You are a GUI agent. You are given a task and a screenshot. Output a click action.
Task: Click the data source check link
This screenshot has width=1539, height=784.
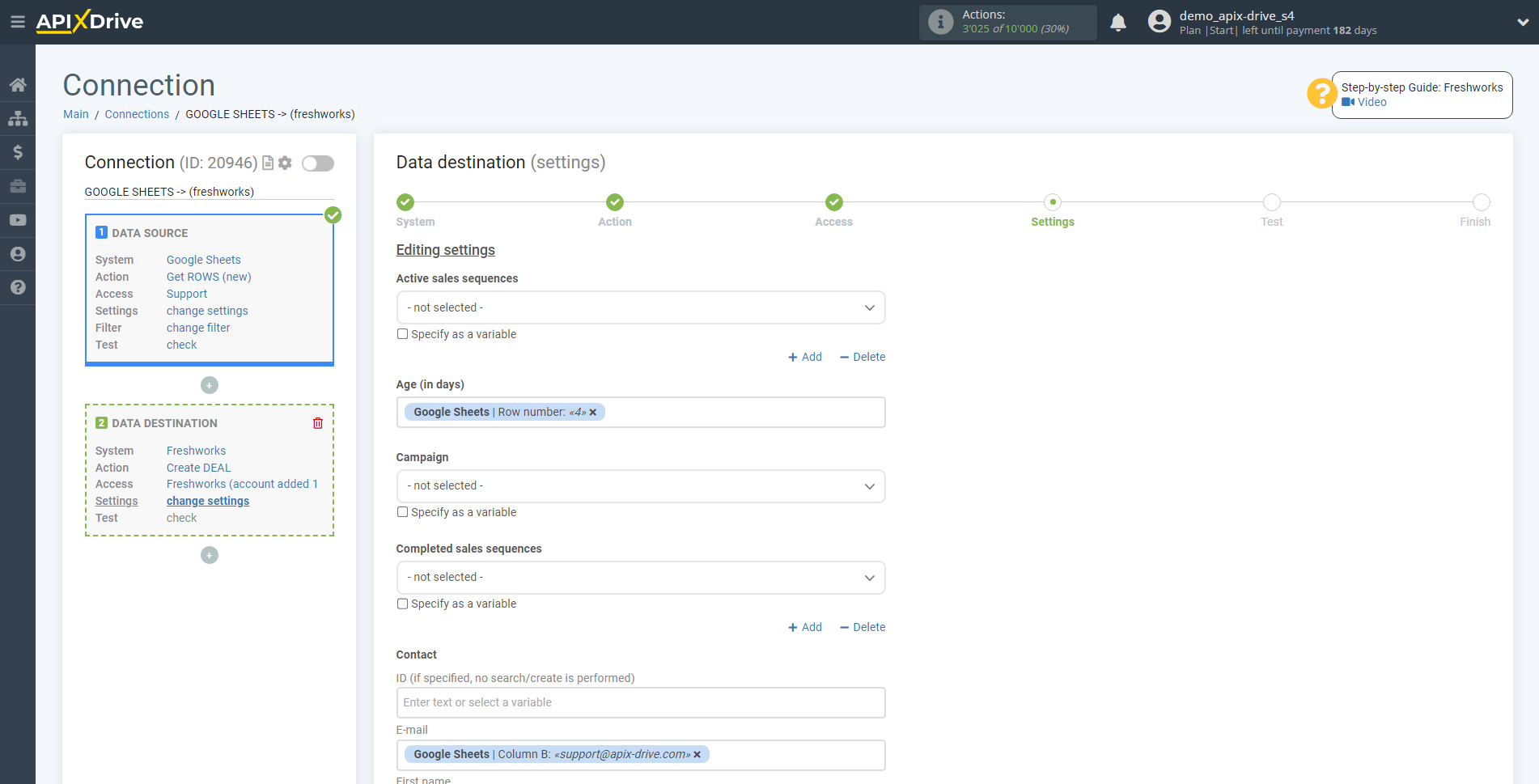(181, 345)
